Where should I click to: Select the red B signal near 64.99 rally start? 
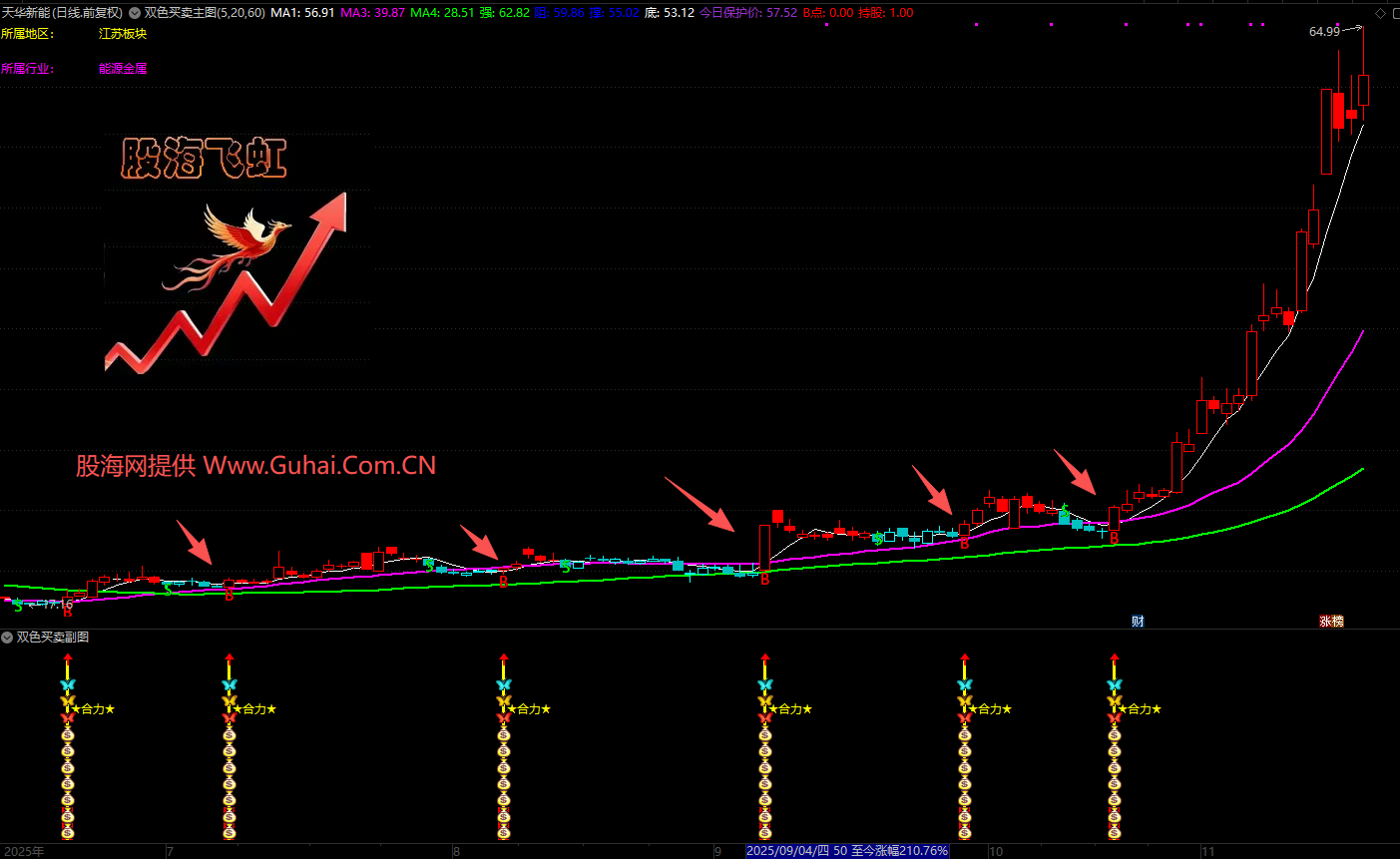pyautogui.click(x=1115, y=538)
